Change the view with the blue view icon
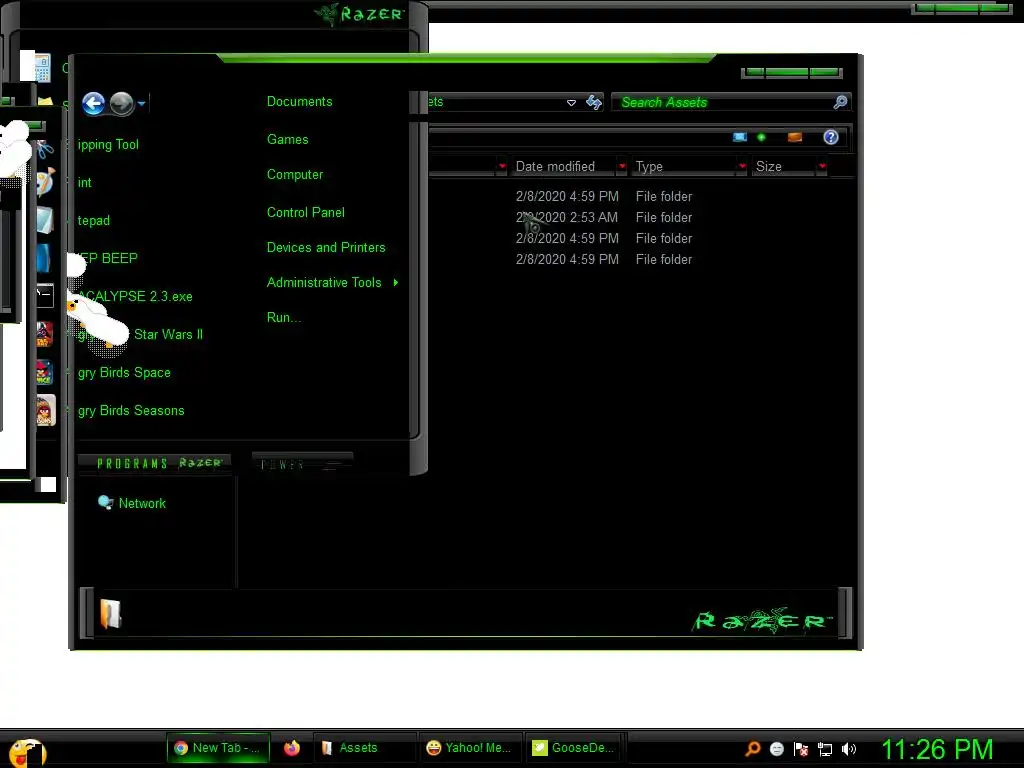The height and width of the screenshot is (768, 1024). click(739, 137)
